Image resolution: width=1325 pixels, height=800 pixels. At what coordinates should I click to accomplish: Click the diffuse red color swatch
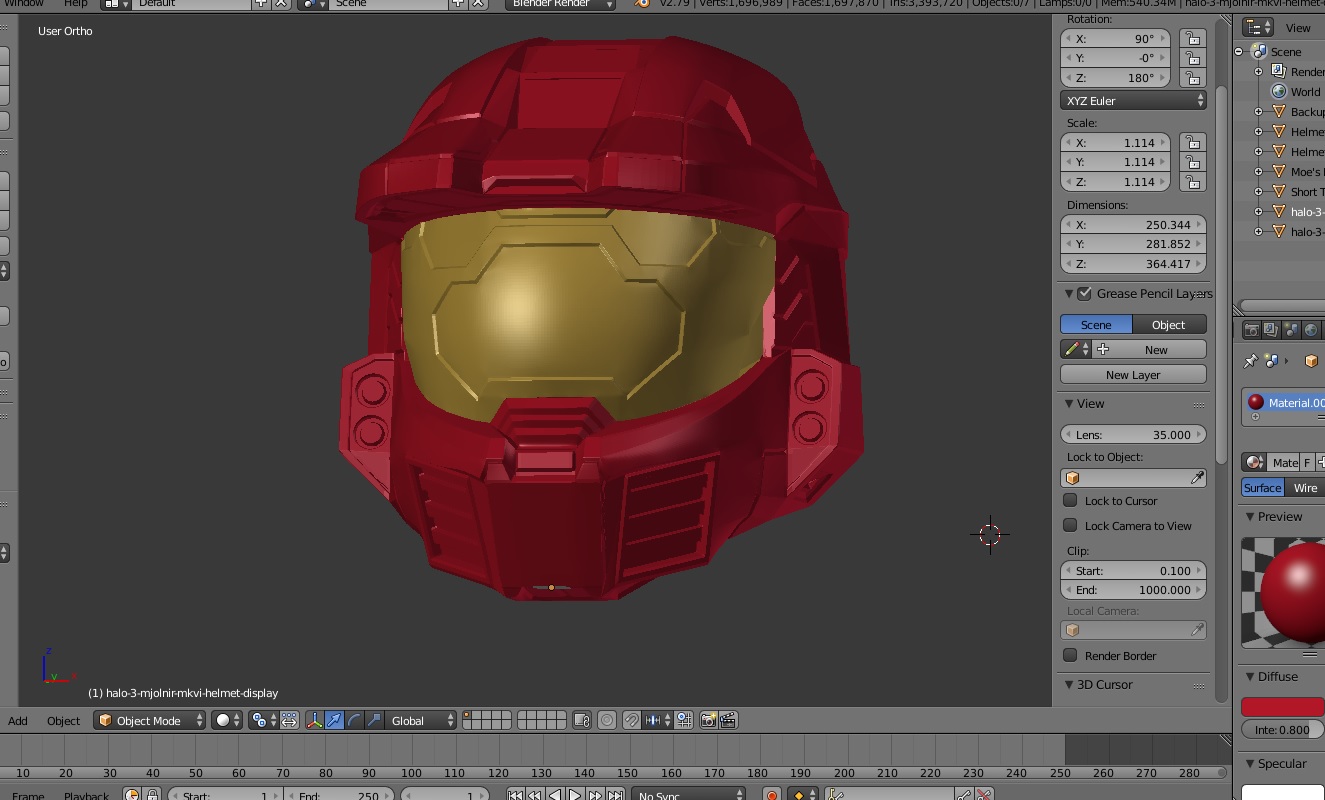(1283, 706)
